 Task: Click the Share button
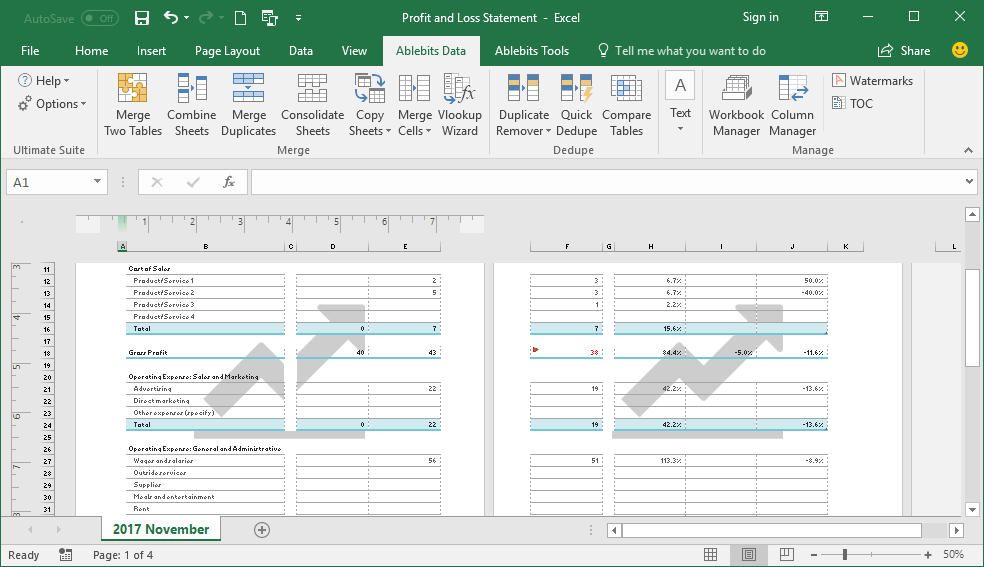[x=904, y=51]
